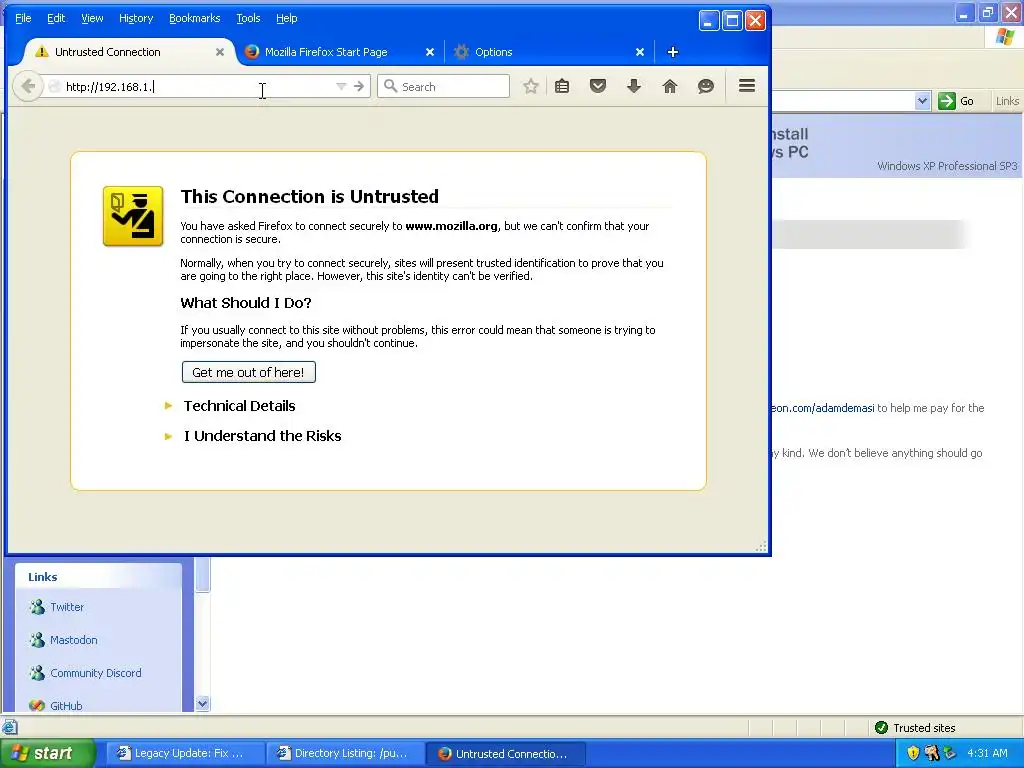Click the warning triangle icon on first tab
Viewport: 1024px width, 768px height.
[42, 52]
